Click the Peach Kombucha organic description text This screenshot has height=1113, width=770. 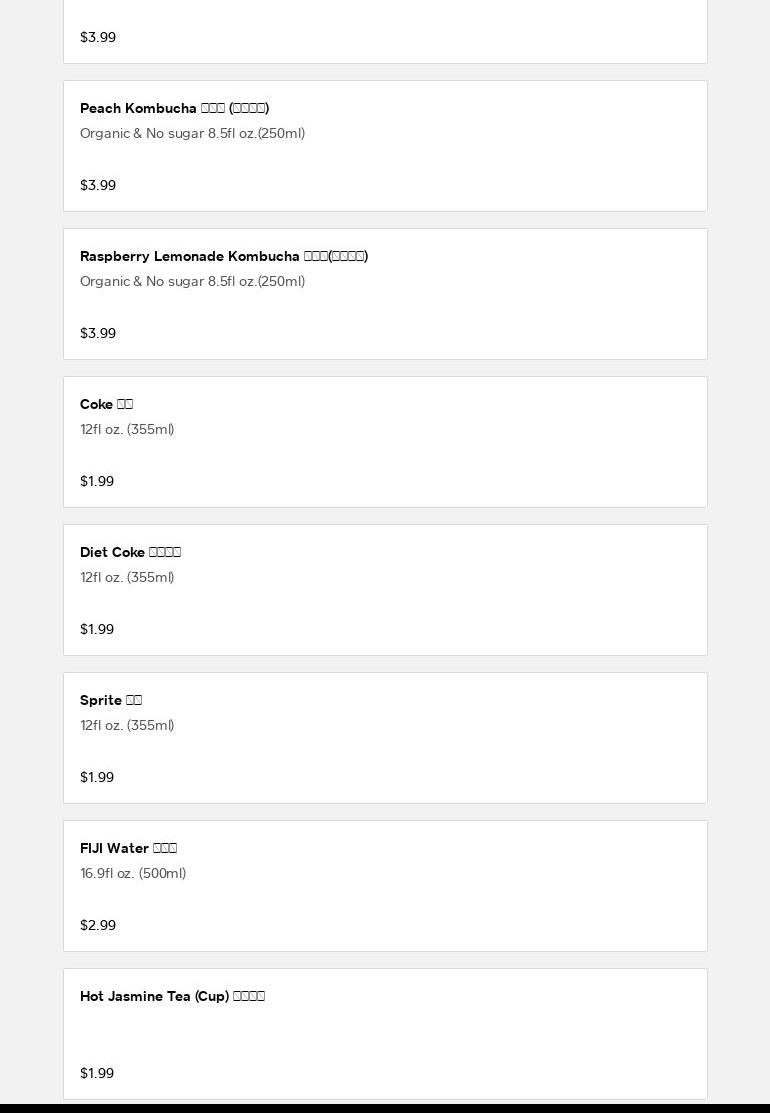coord(192,133)
